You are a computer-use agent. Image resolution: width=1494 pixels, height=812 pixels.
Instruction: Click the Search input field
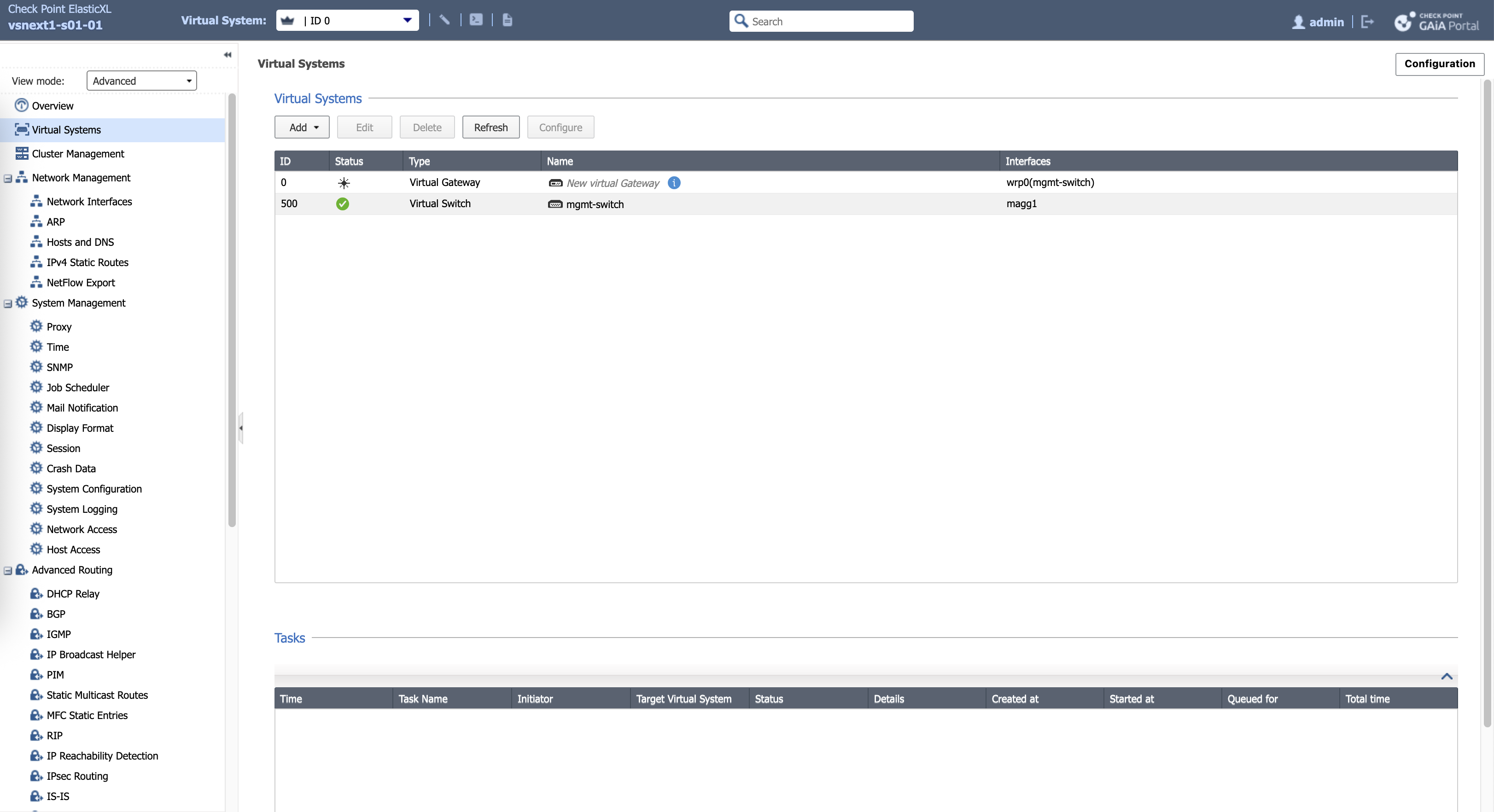829,22
